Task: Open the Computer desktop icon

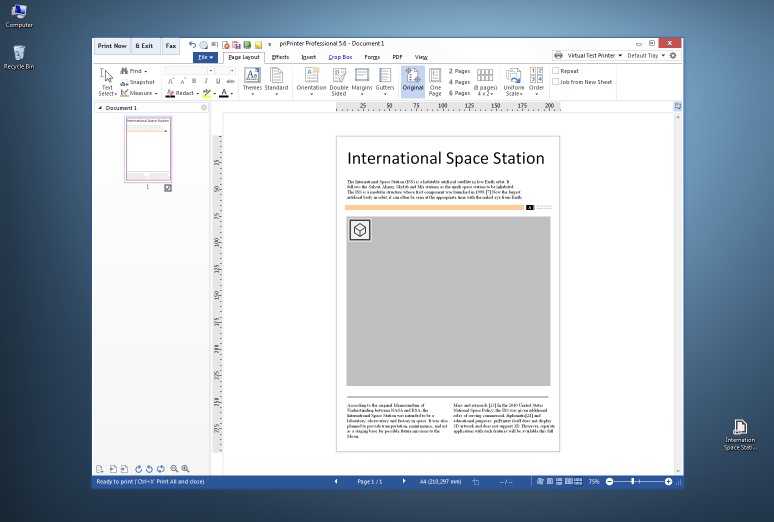Action: click(x=19, y=16)
